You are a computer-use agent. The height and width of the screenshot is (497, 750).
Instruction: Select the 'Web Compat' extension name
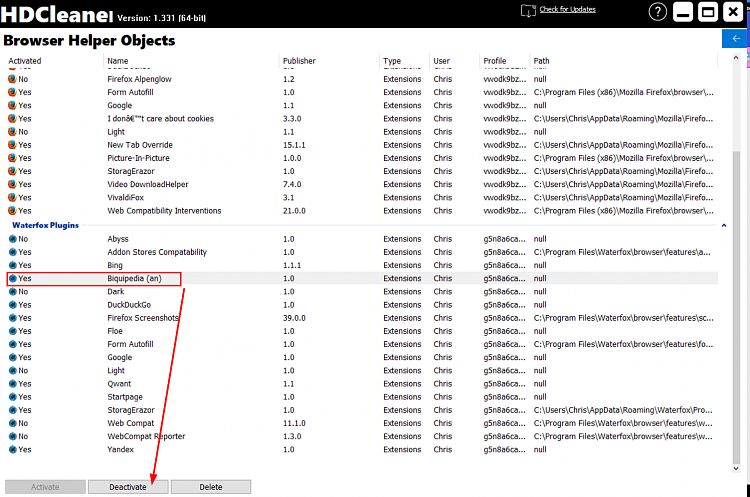point(131,423)
